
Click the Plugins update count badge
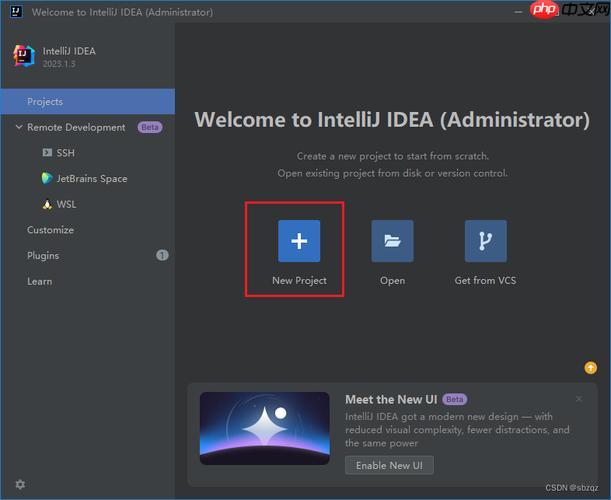click(x=162, y=255)
